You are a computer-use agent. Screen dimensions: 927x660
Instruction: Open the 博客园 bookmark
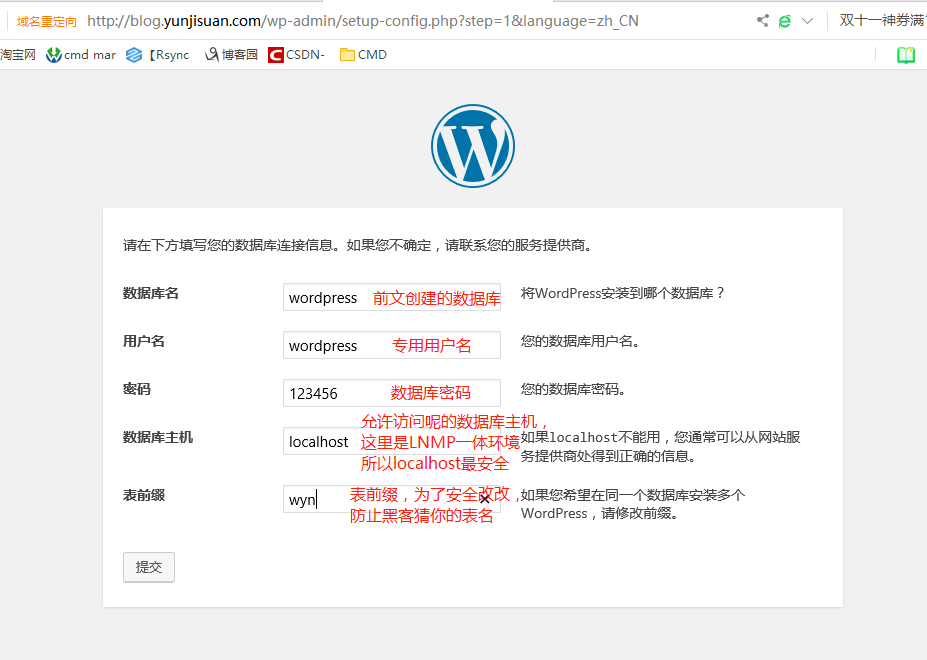tap(231, 55)
